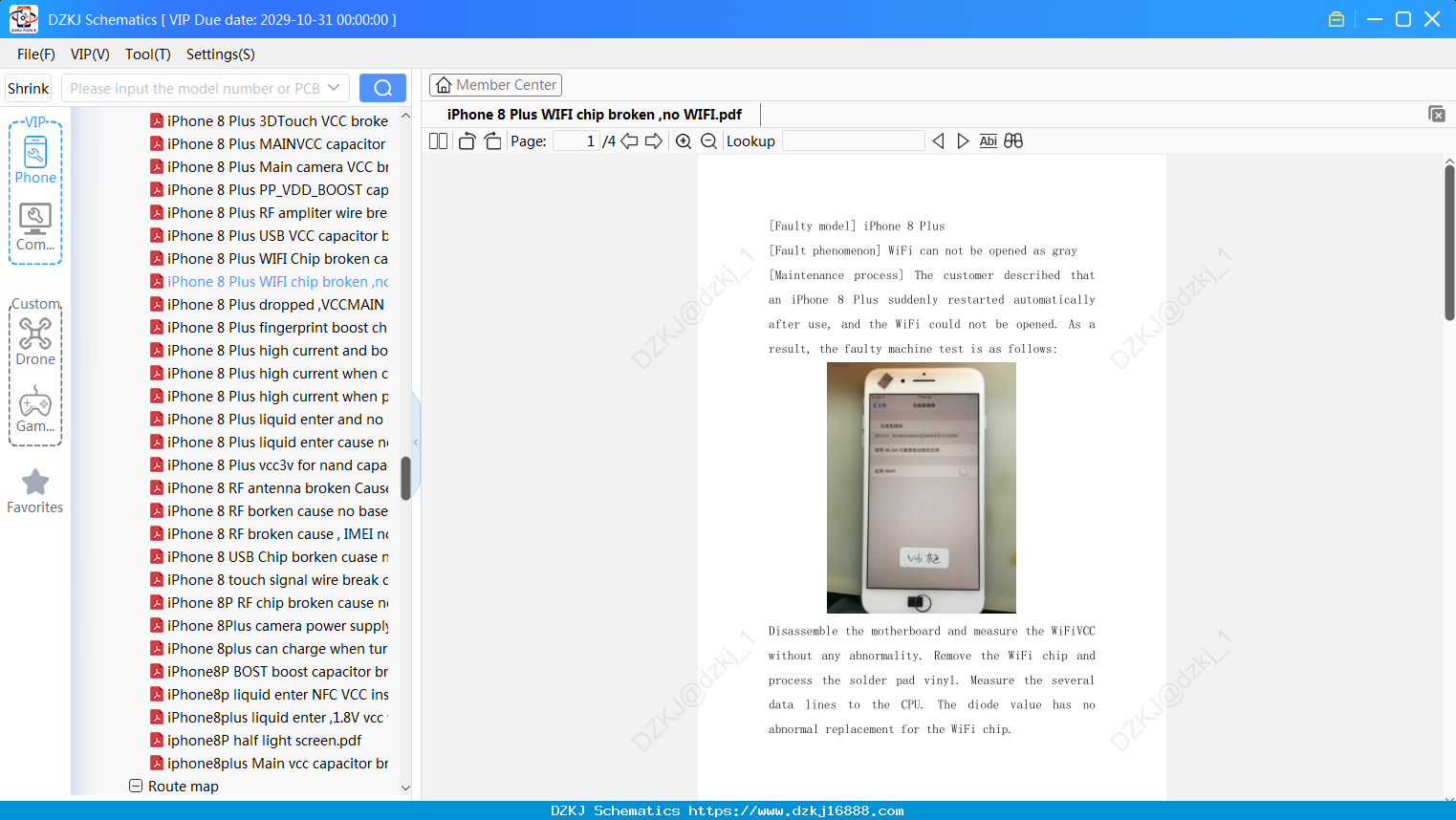1456x820 pixels.
Task: Open iPhone8P BOST boost capacitor file
Action: (270, 671)
